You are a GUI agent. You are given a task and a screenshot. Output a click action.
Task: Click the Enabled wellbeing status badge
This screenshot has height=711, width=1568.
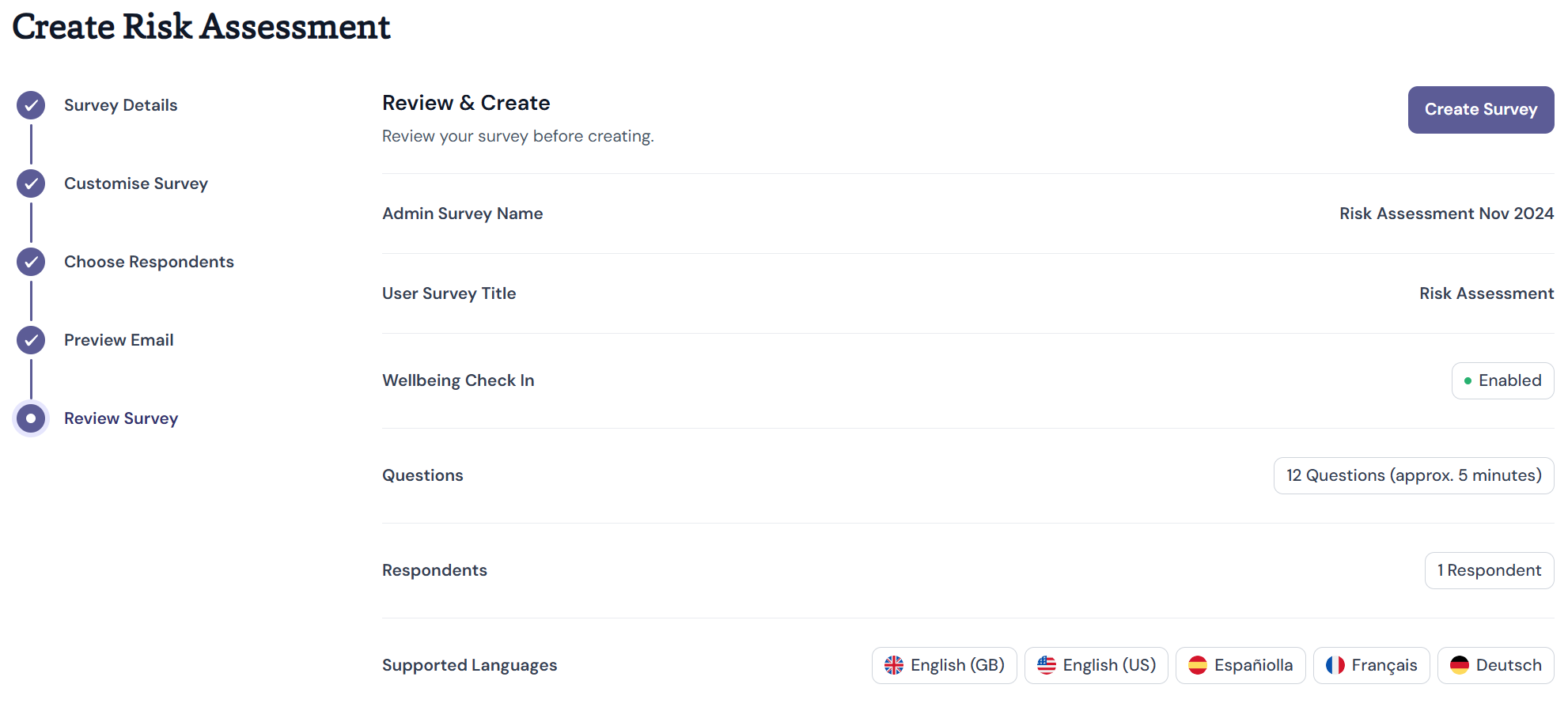point(1503,380)
